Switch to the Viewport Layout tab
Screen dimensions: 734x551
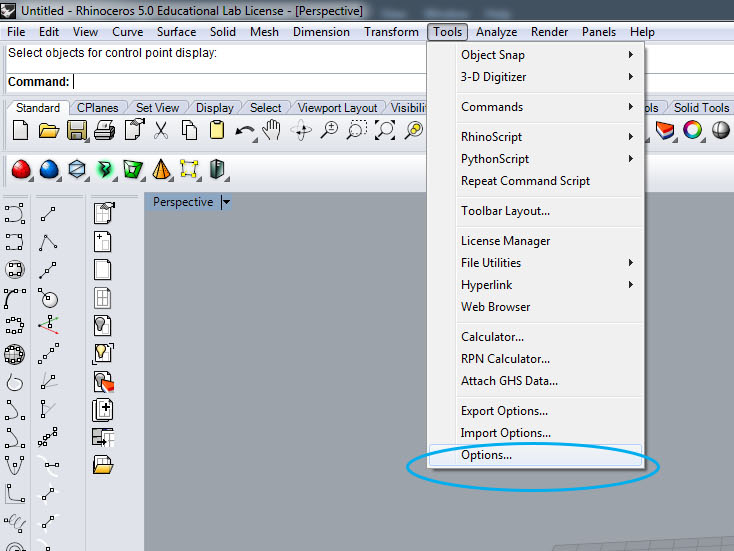pyautogui.click(x=337, y=108)
